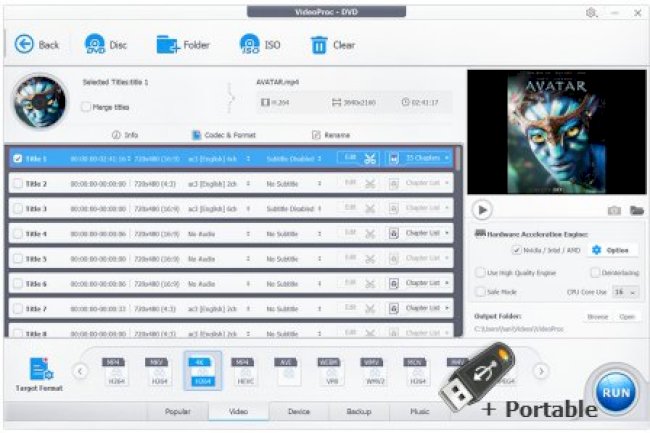This screenshot has height=433, width=650.
Task: Toggle Nvidia / Intel / AMD hardware acceleration
Action: 516,250
